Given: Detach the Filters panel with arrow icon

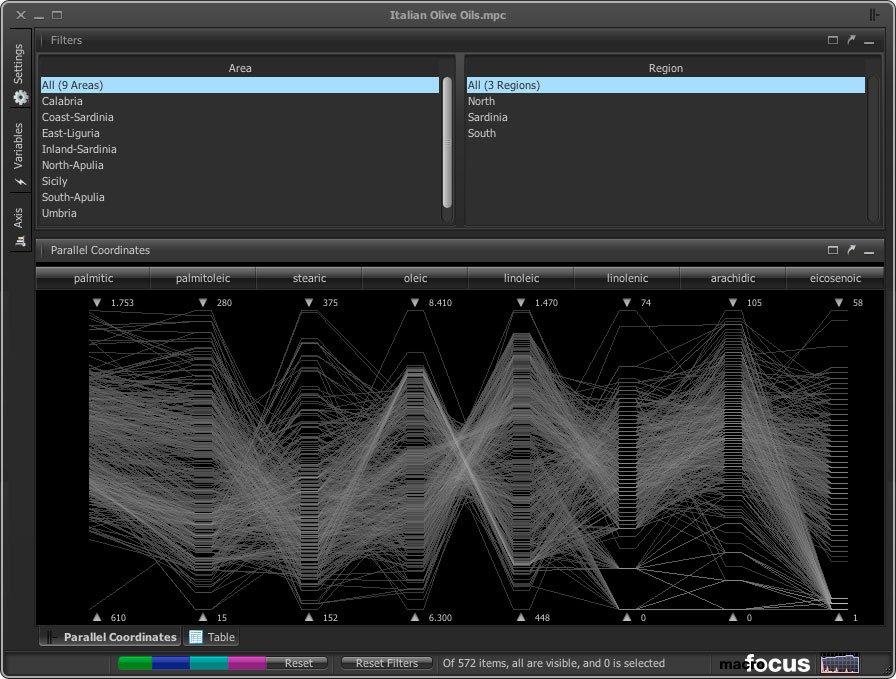Looking at the screenshot, I should (x=851, y=40).
